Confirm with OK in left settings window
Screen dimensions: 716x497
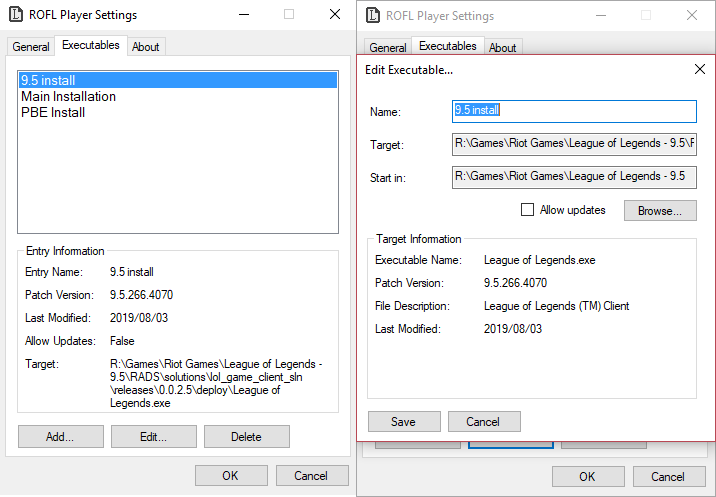click(231, 476)
